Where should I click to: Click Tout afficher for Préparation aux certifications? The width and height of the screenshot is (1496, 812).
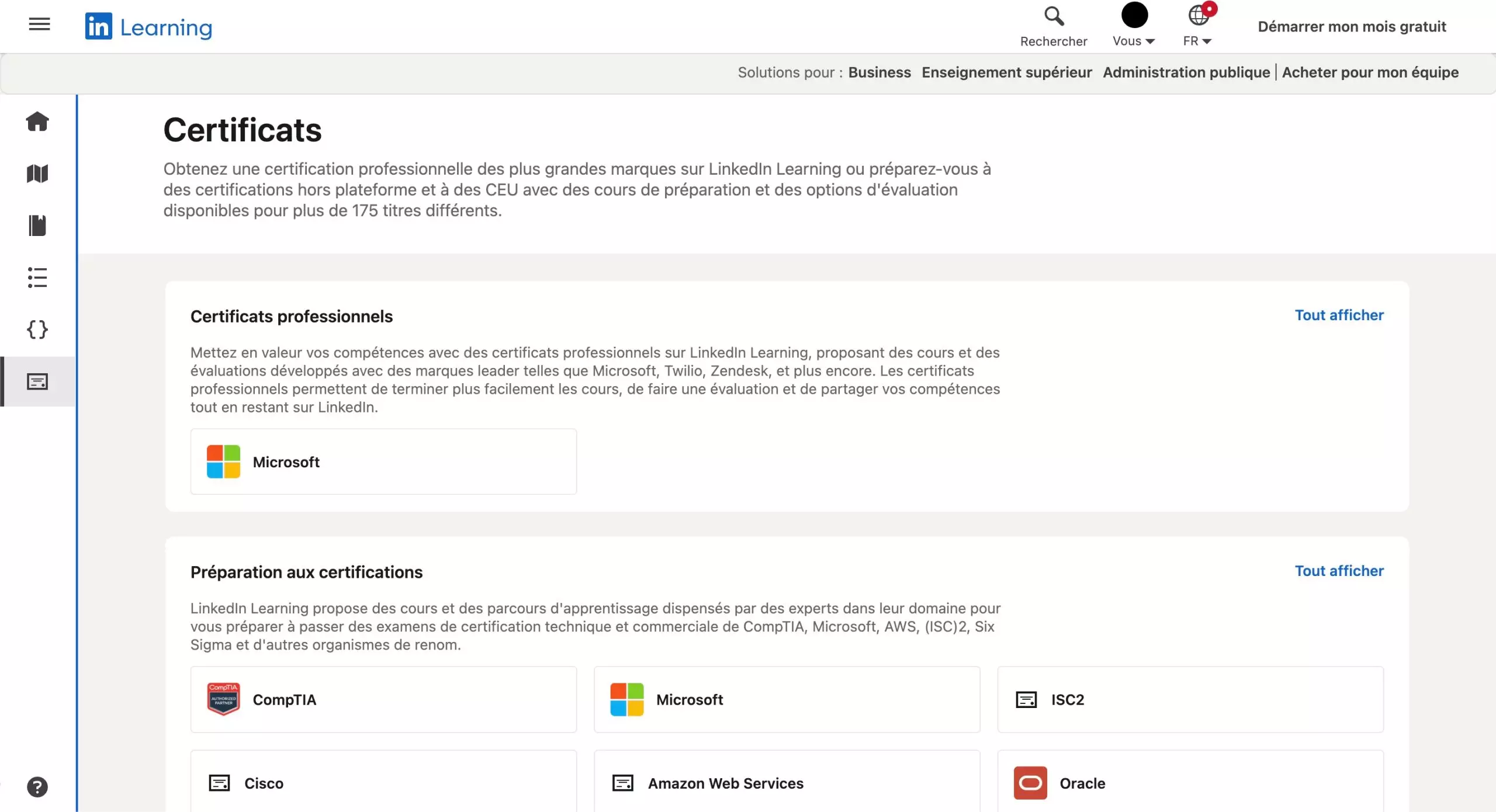point(1339,571)
